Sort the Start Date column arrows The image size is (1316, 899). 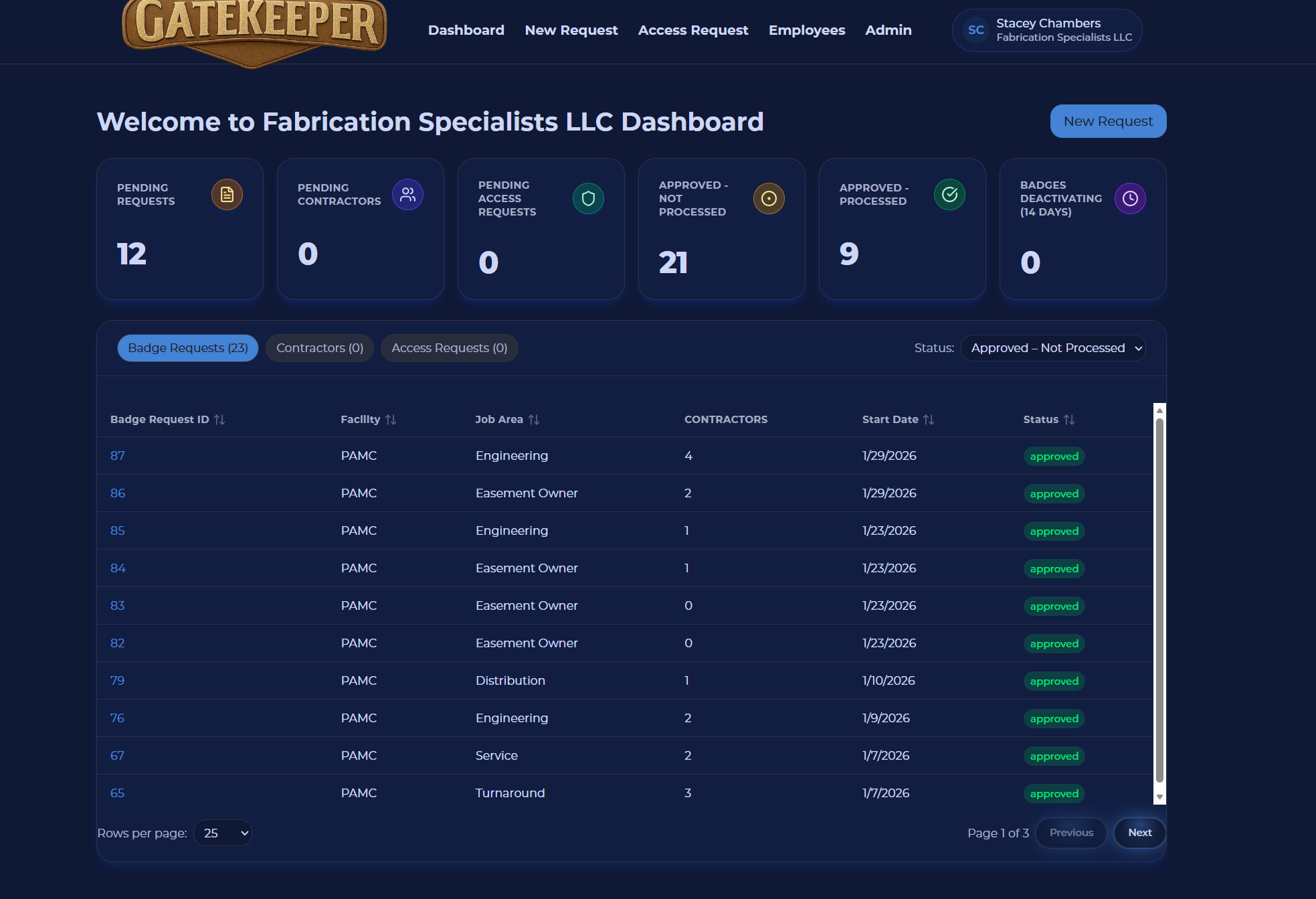[x=929, y=420]
